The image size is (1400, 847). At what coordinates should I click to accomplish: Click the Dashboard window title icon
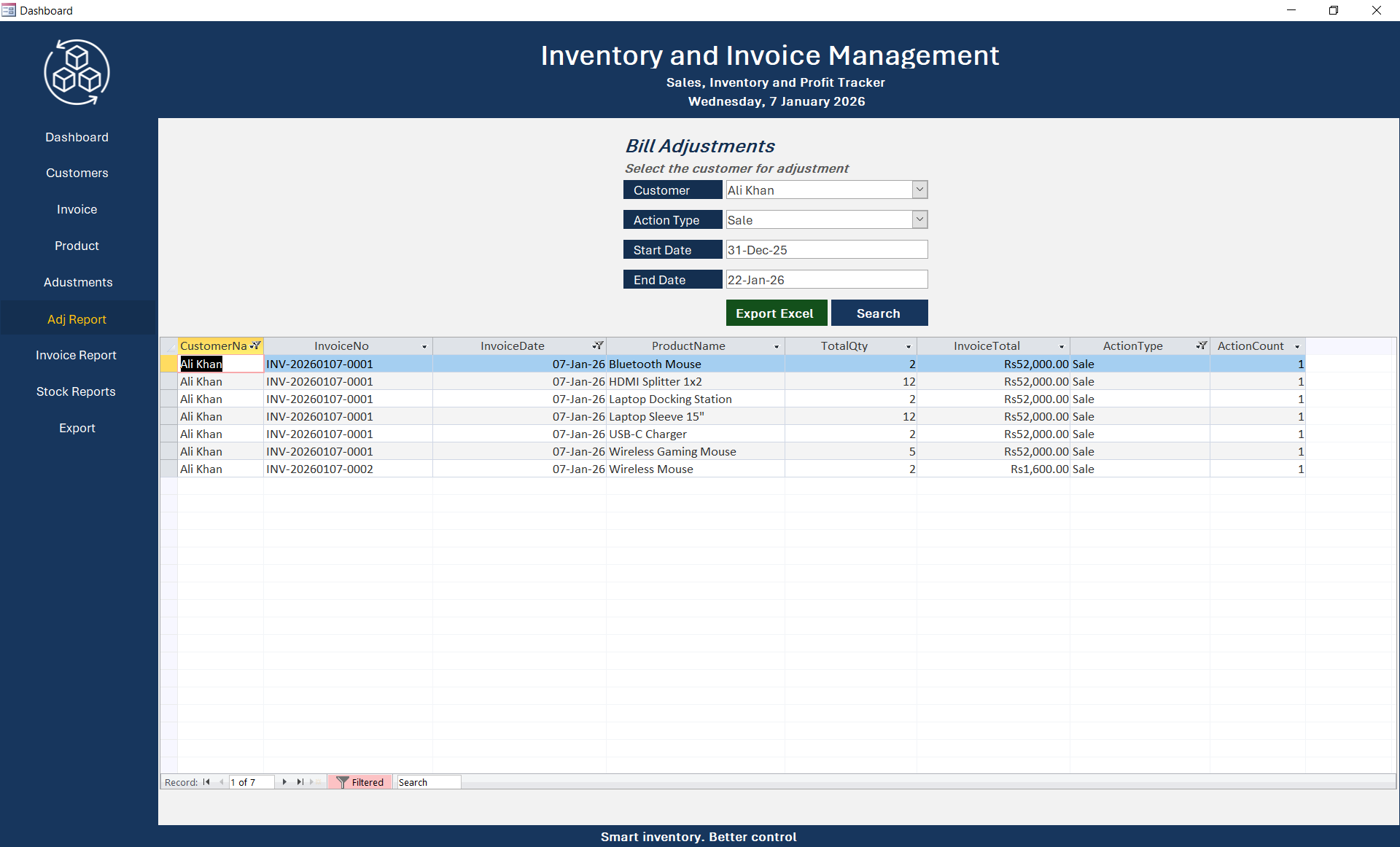(x=8, y=10)
